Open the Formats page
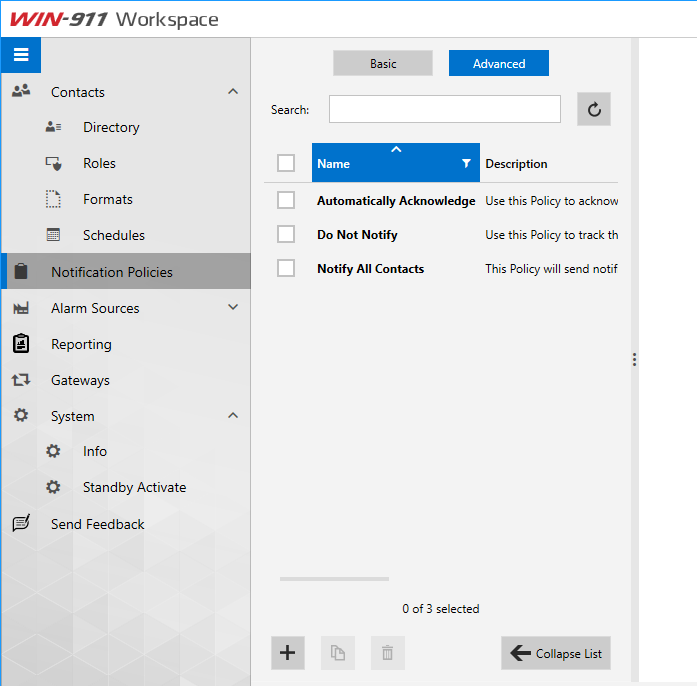The height and width of the screenshot is (686, 697). (x=108, y=199)
